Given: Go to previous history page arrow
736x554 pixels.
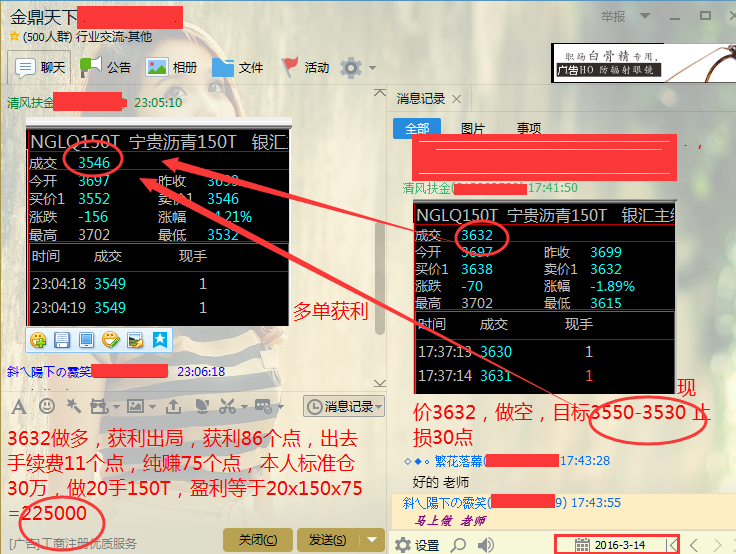Looking at the screenshot, I should pyautogui.click(x=694, y=545).
